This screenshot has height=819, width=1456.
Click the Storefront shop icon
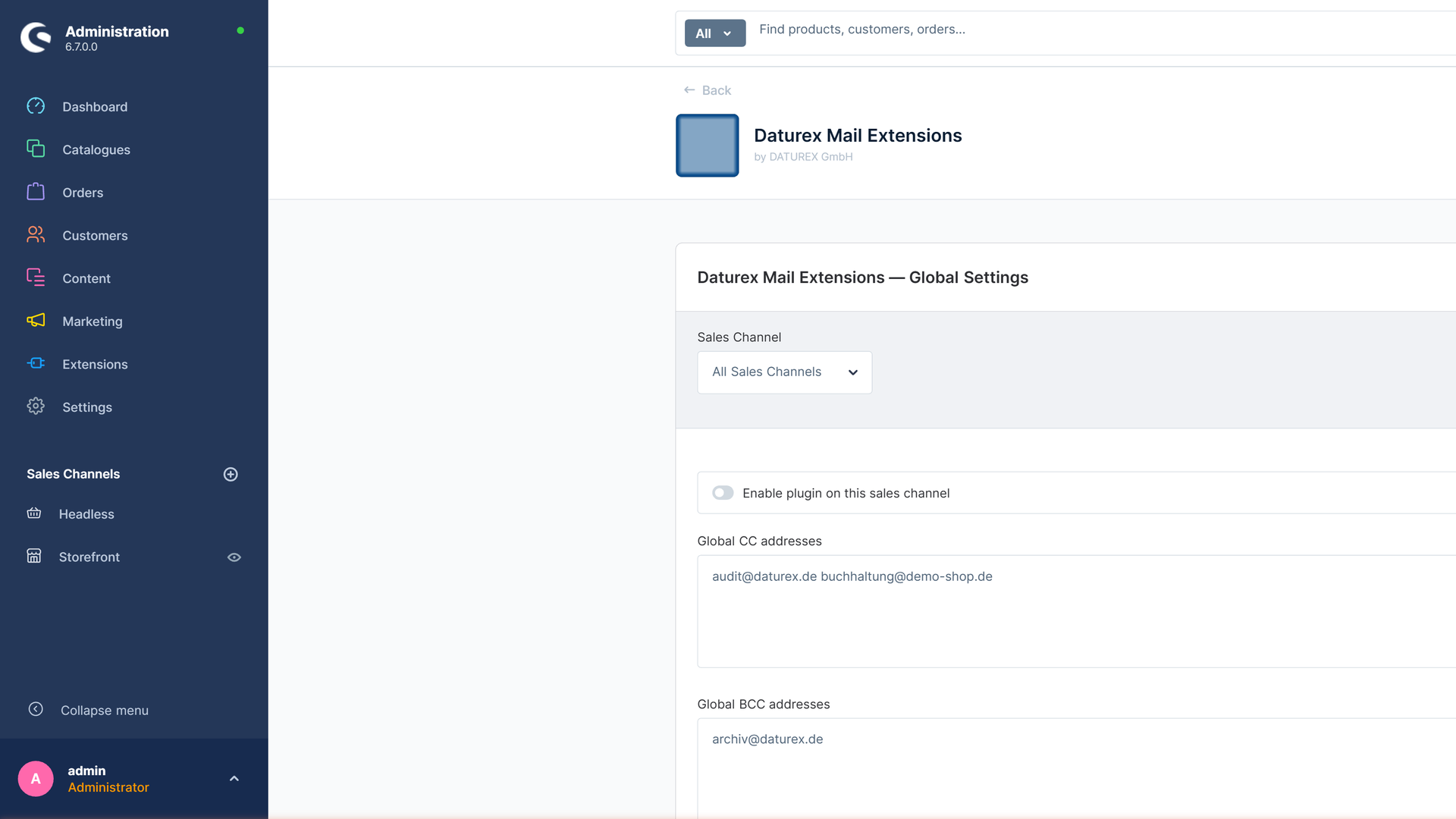pyautogui.click(x=34, y=556)
